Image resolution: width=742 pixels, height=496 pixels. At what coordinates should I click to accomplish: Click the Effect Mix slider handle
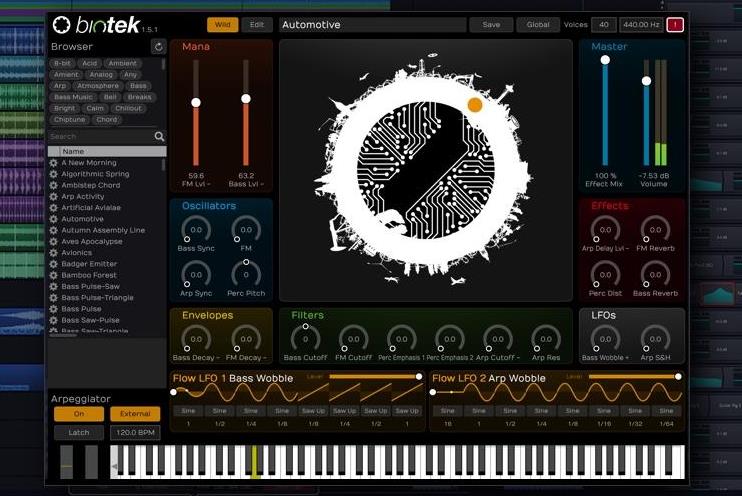pyautogui.click(x=605, y=60)
